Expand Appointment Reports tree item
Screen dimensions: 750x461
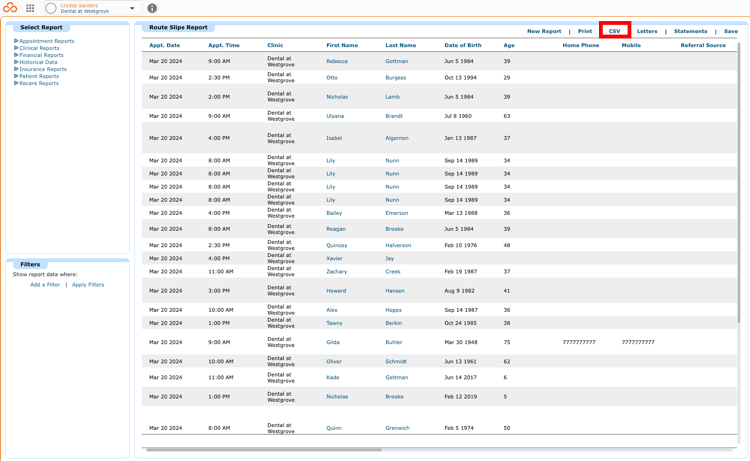44,41
